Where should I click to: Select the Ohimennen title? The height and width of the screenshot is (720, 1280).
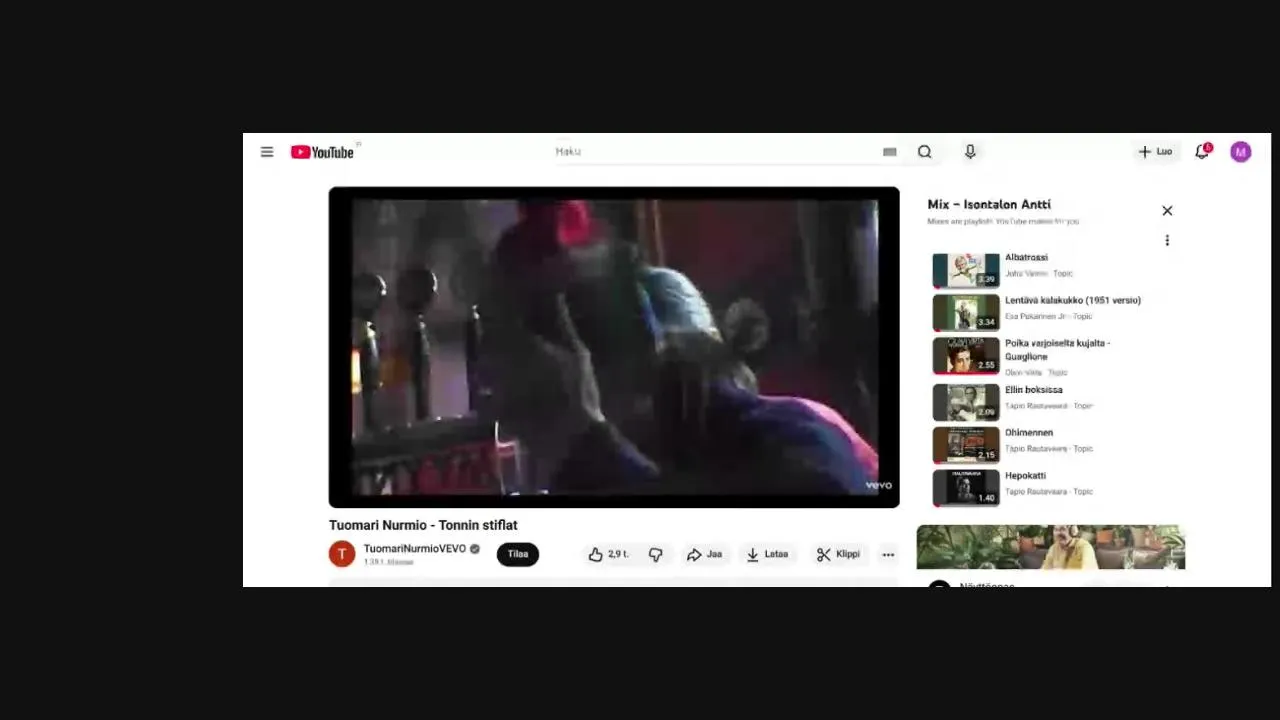coord(1029,433)
